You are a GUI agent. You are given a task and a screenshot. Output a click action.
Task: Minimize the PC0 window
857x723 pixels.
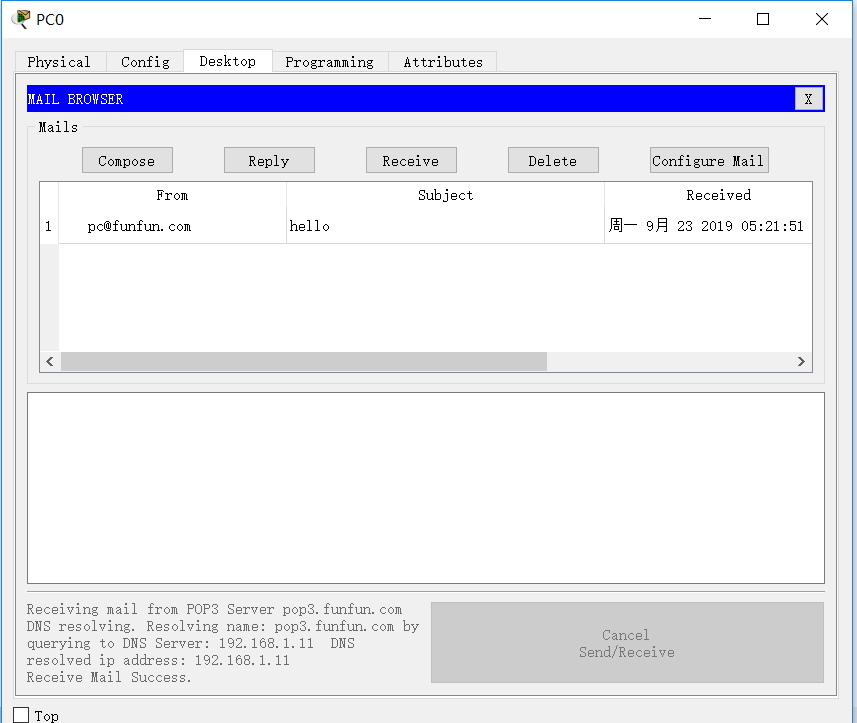click(x=705, y=19)
